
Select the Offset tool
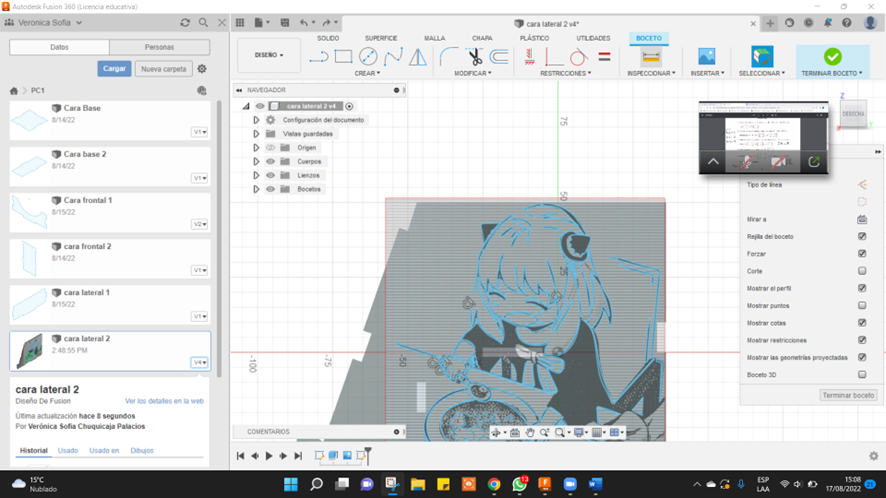click(x=499, y=57)
